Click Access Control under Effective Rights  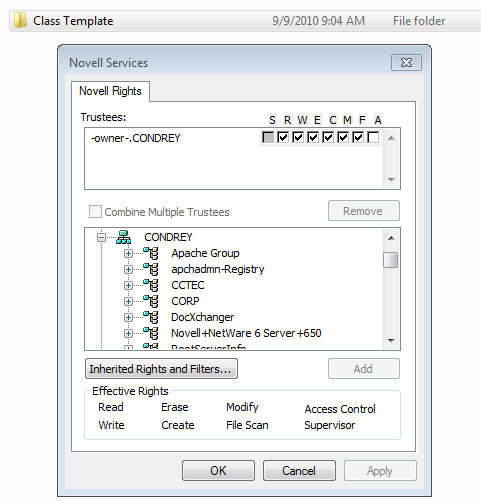point(340,409)
